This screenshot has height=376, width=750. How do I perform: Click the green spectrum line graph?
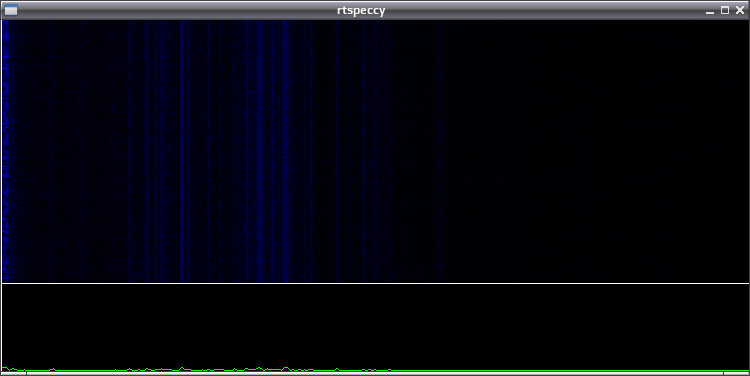[x=375, y=328]
